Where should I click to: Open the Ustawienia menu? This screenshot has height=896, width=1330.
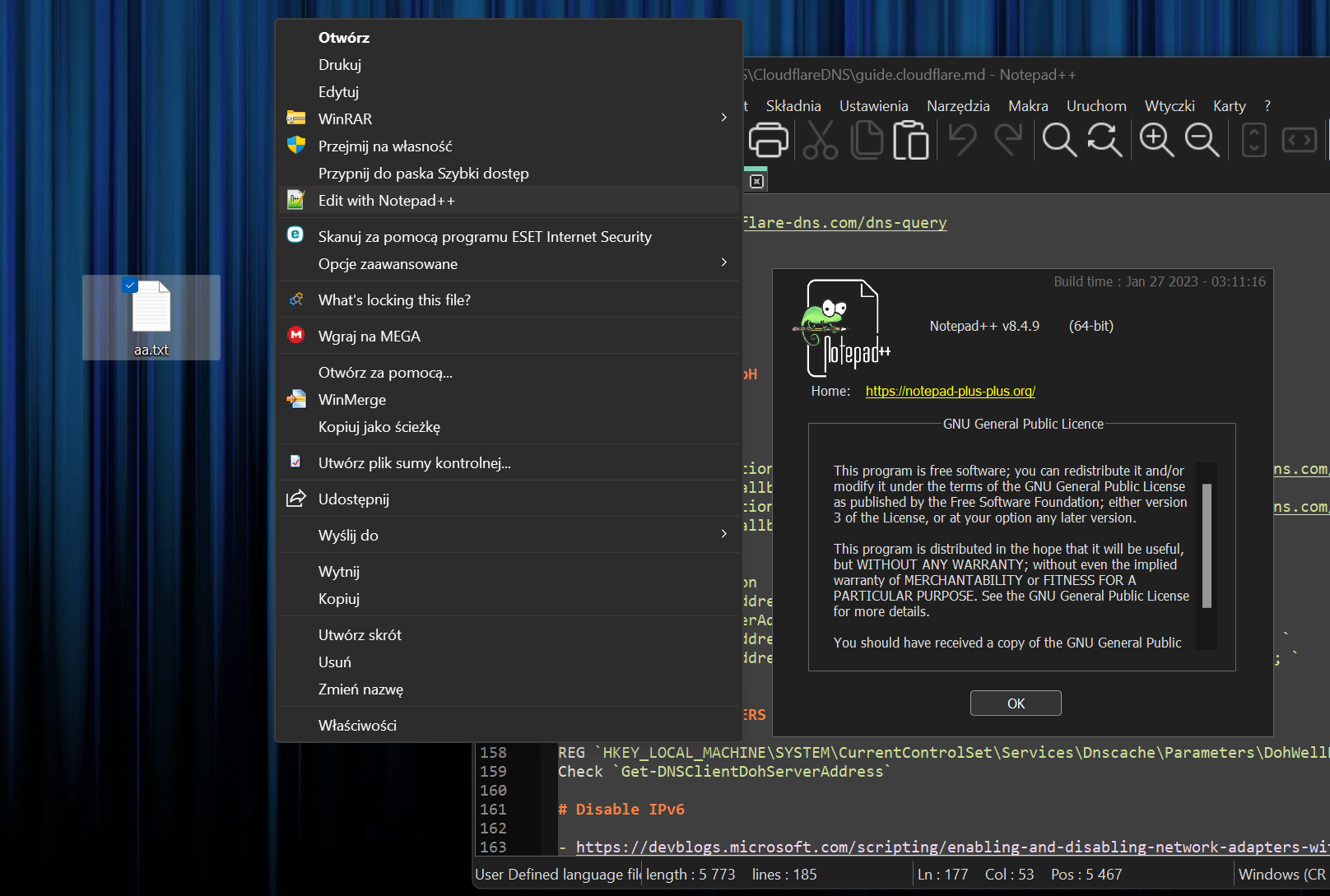point(872,105)
